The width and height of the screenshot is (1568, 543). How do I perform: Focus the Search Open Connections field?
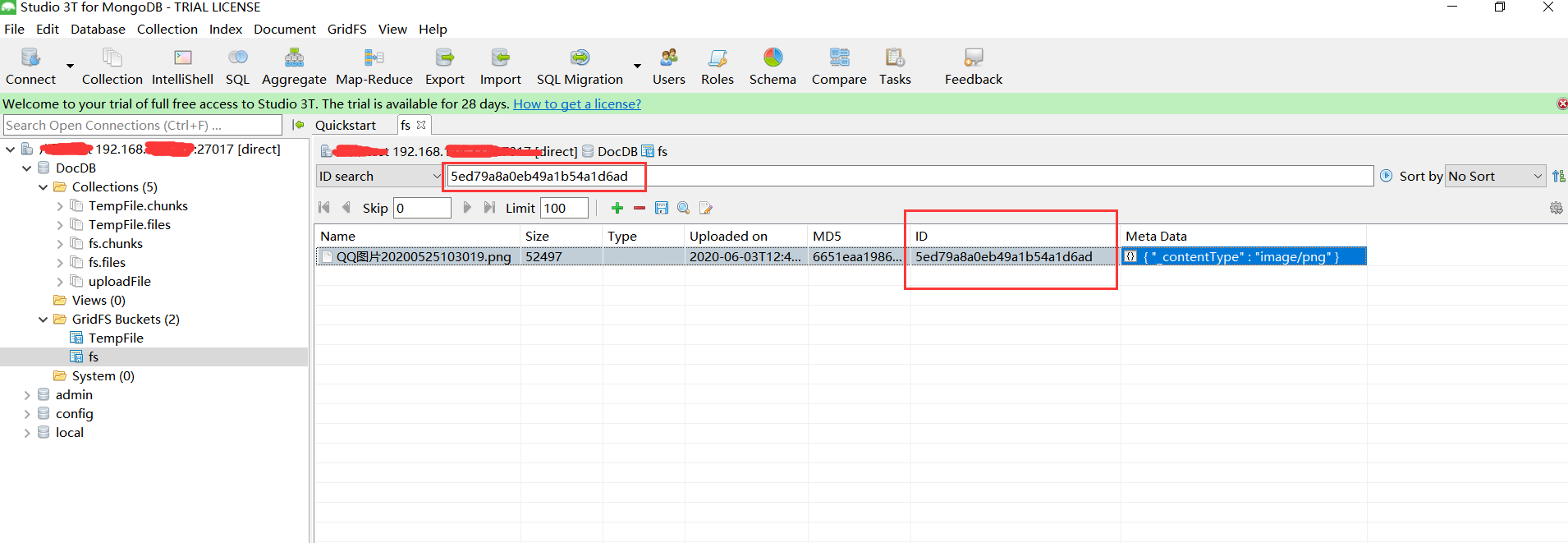click(143, 125)
